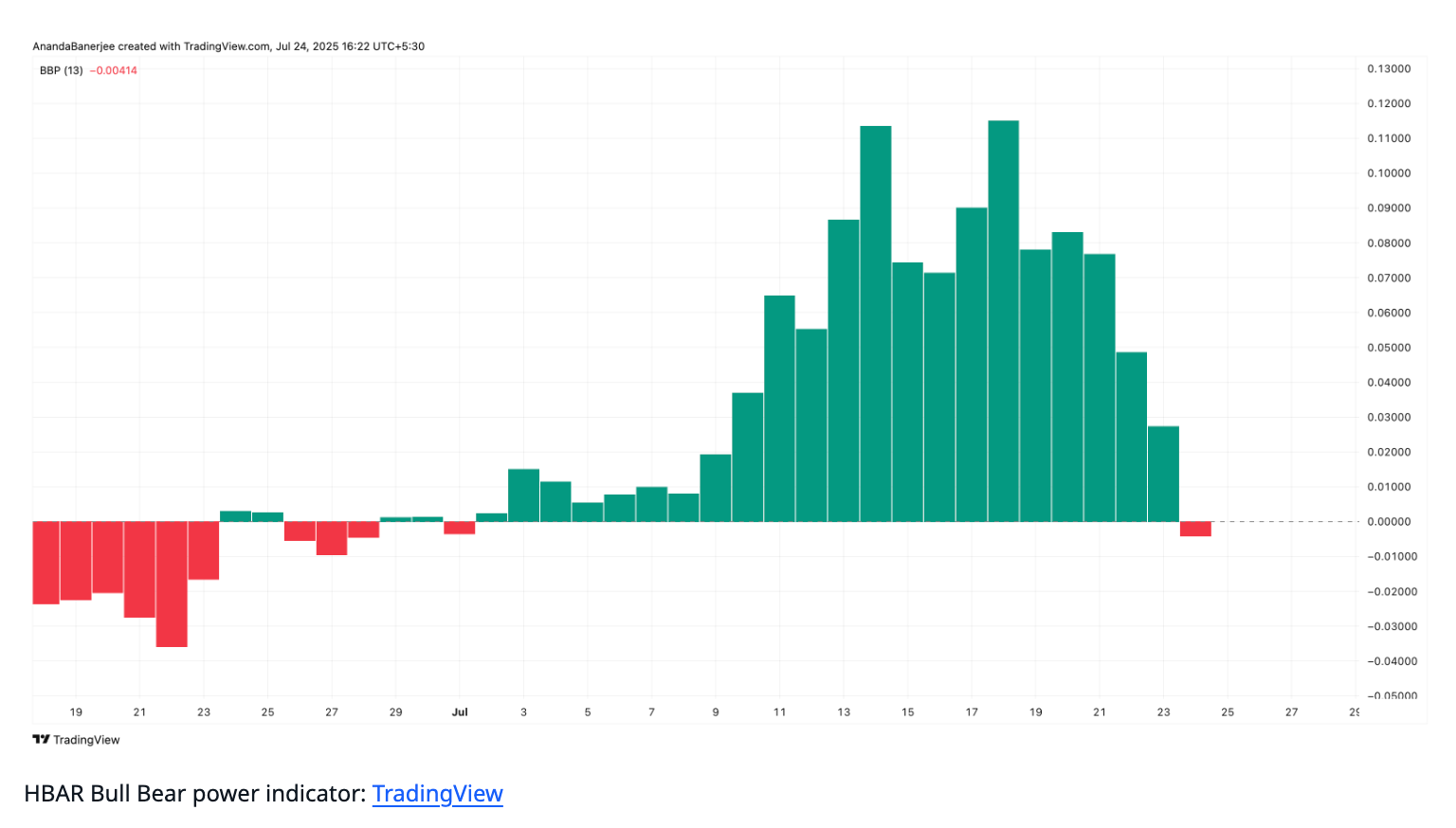Click the 'HBAR Bull Bear power indicator' caption text
This screenshot has width=1456, height=828.
click(x=194, y=794)
